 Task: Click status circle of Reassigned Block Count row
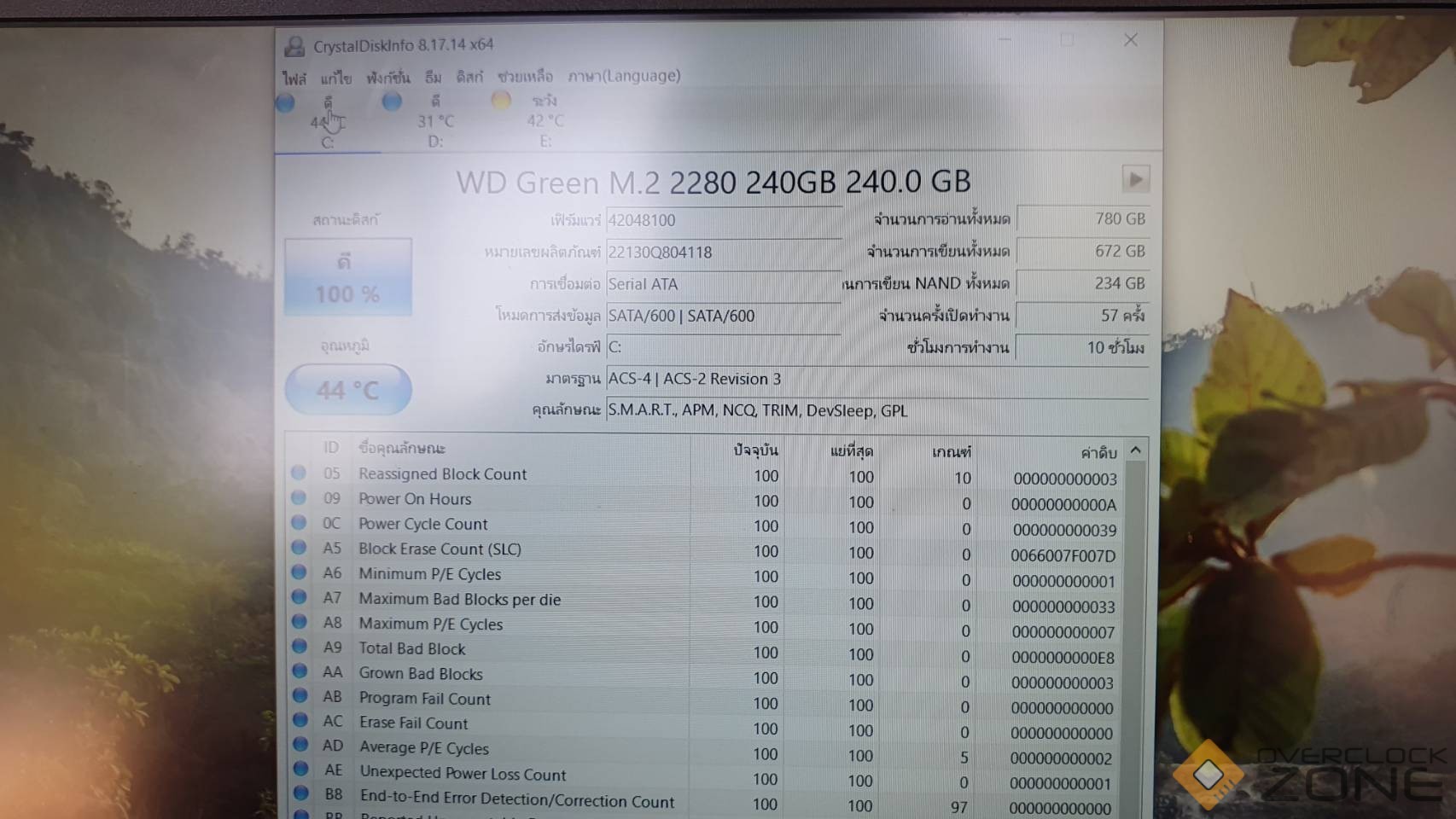(x=298, y=473)
